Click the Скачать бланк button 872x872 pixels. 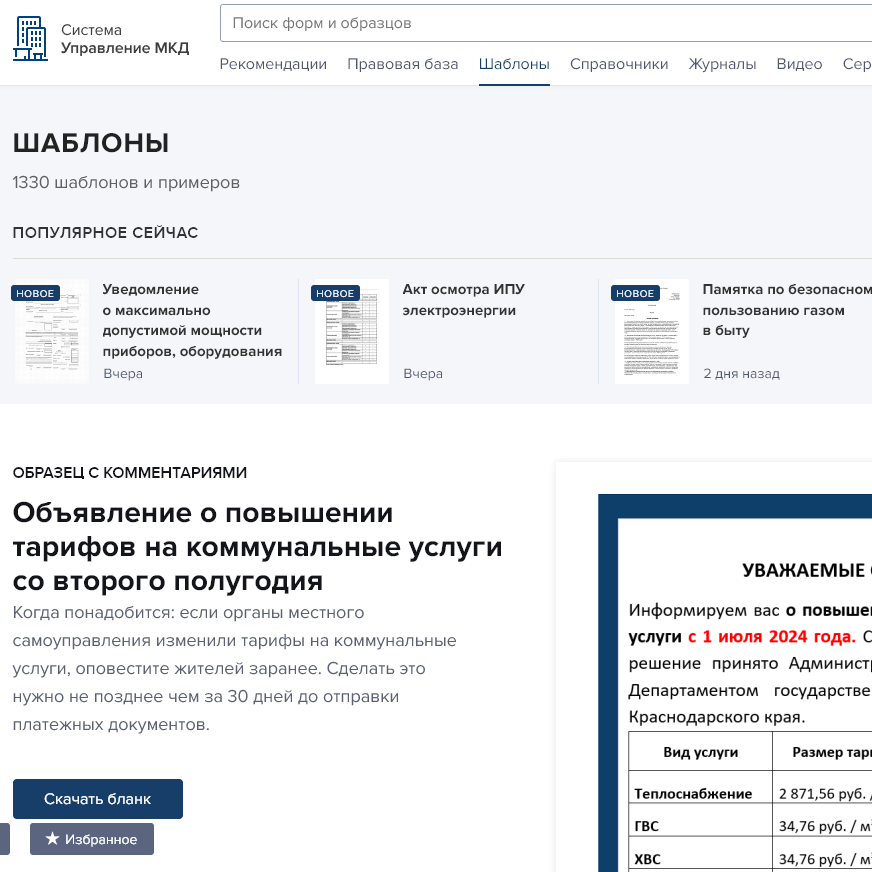click(x=98, y=799)
